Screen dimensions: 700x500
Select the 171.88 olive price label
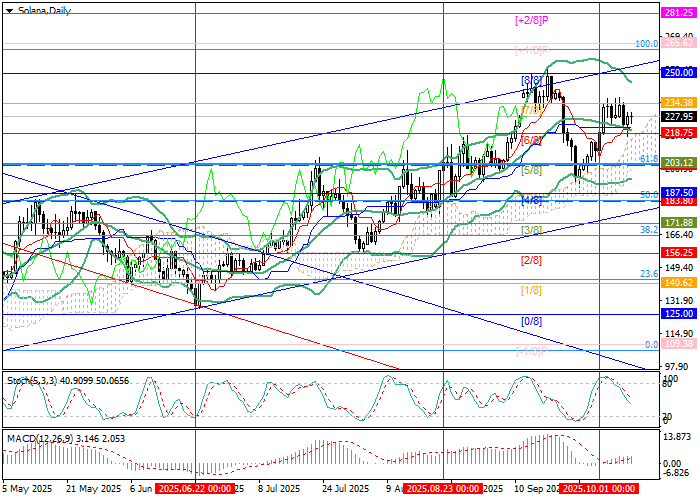pyautogui.click(x=678, y=222)
